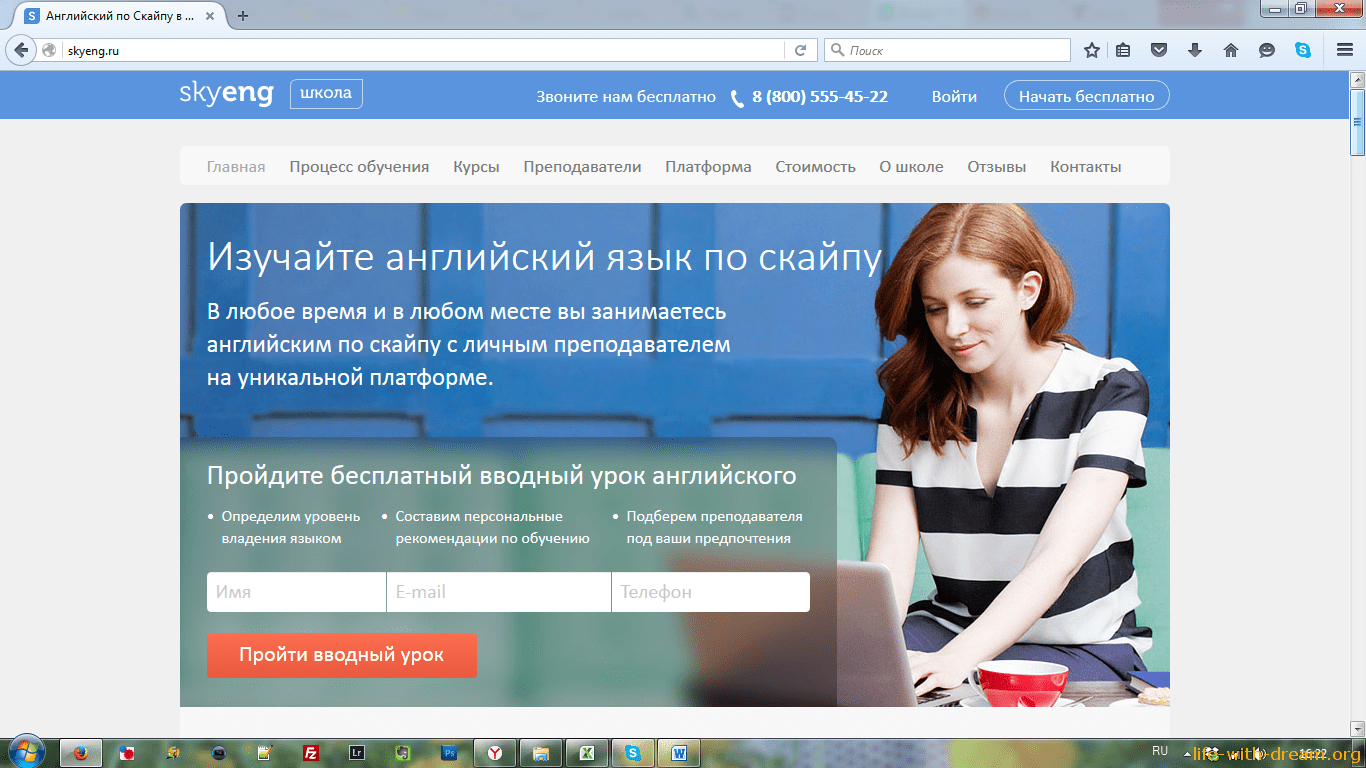Click phone number 8 (800) 555-45-22
The height and width of the screenshot is (768, 1366).
(x=820, y=96)
